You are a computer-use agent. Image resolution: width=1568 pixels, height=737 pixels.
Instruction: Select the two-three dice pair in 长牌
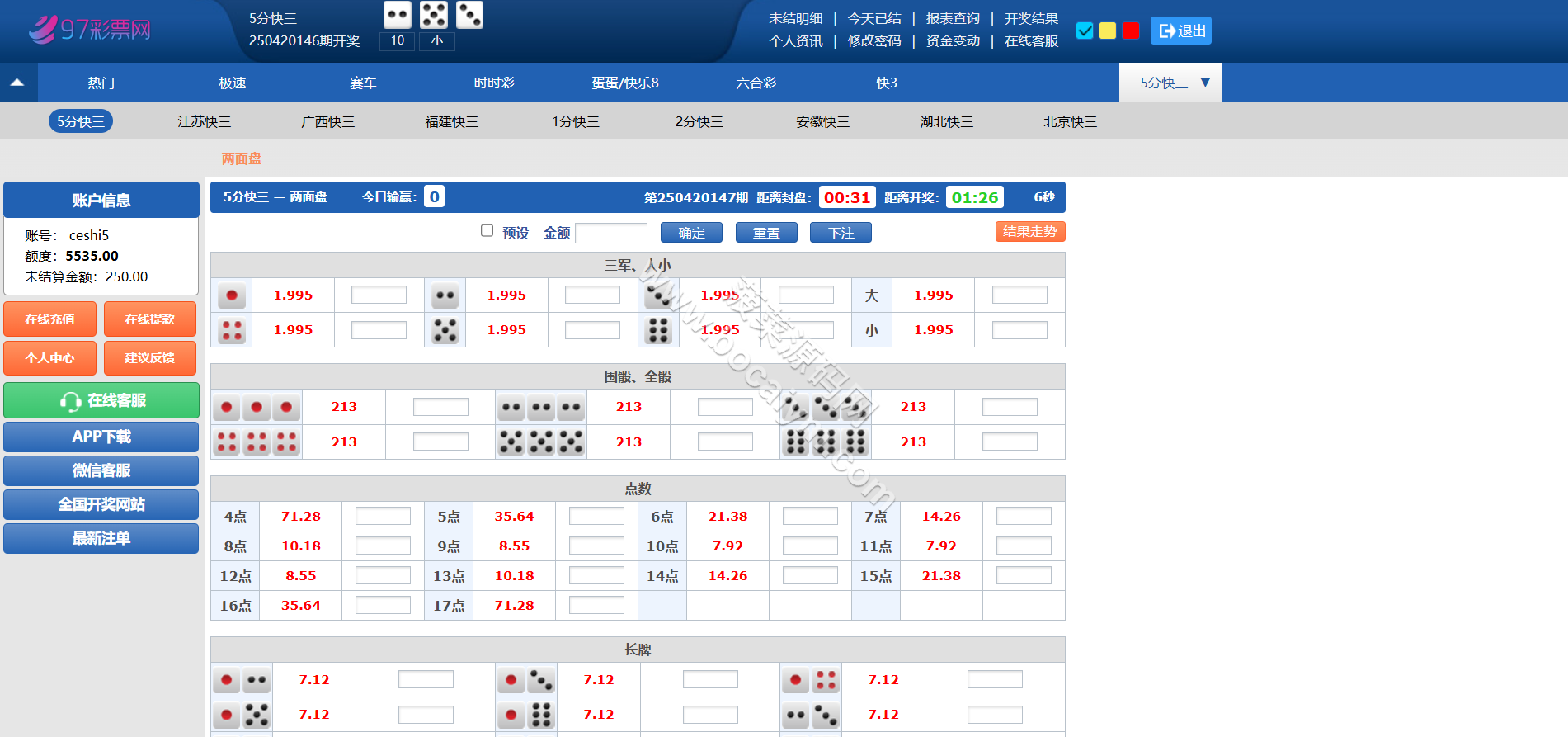(x=811, y=715)
